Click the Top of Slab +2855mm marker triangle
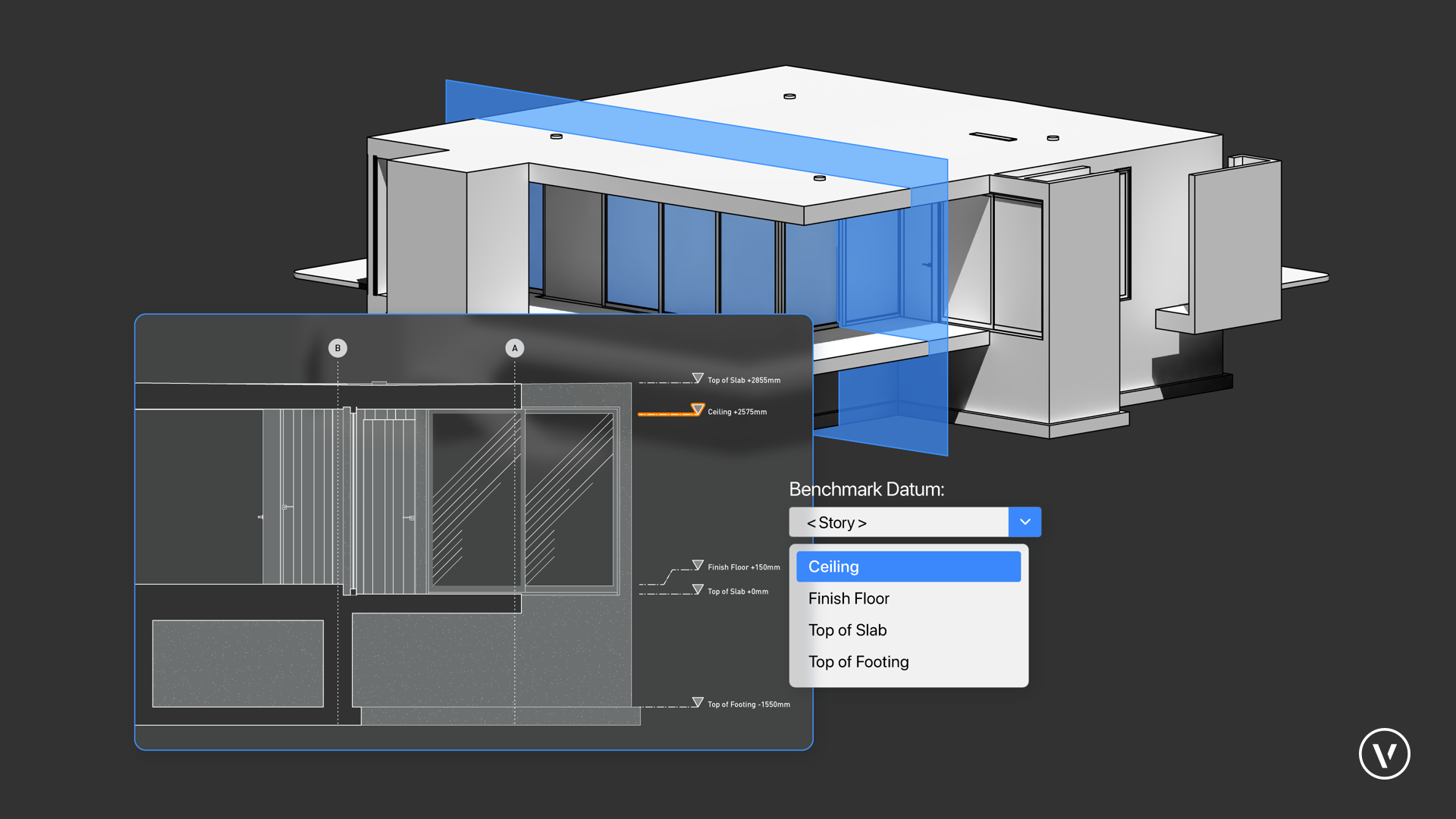The image size is (1456, 819). click(x=698, y=378)
